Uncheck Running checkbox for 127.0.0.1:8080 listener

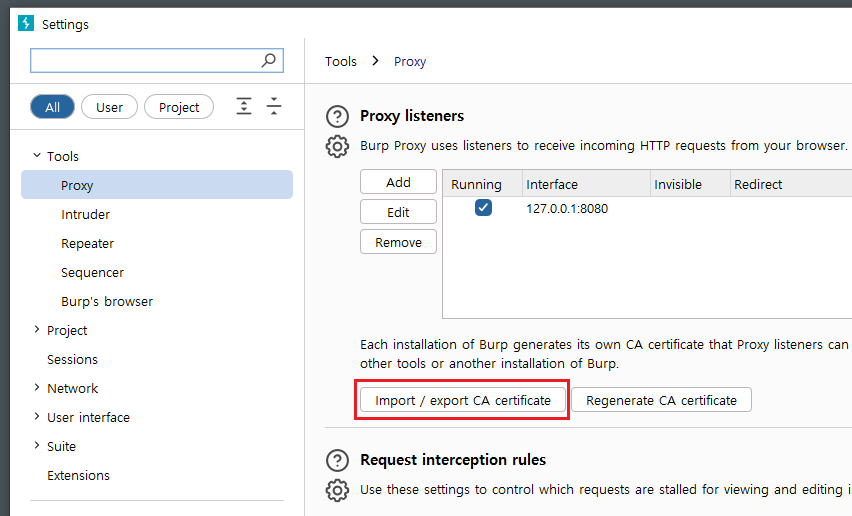[x=483, y=207]
